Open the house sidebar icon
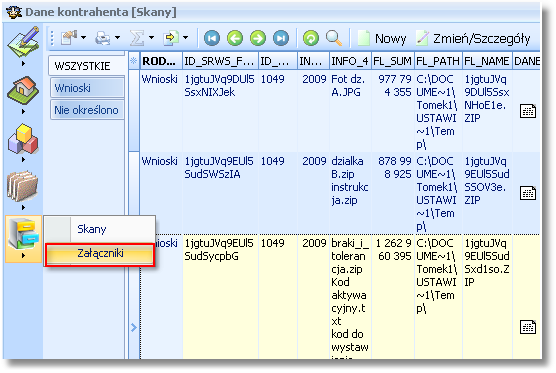Viewport: 556px width, 373px height. 23,90
